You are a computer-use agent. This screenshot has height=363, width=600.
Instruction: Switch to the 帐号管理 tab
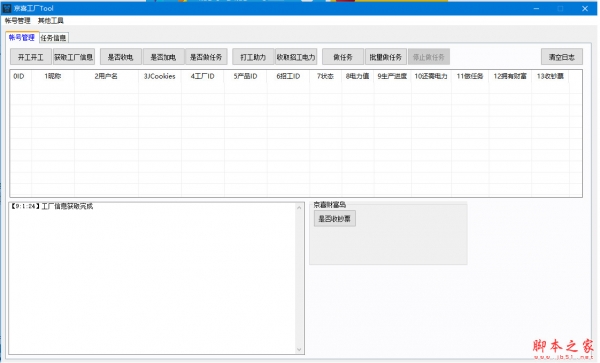pyautogui.click(x=22, y=37)
